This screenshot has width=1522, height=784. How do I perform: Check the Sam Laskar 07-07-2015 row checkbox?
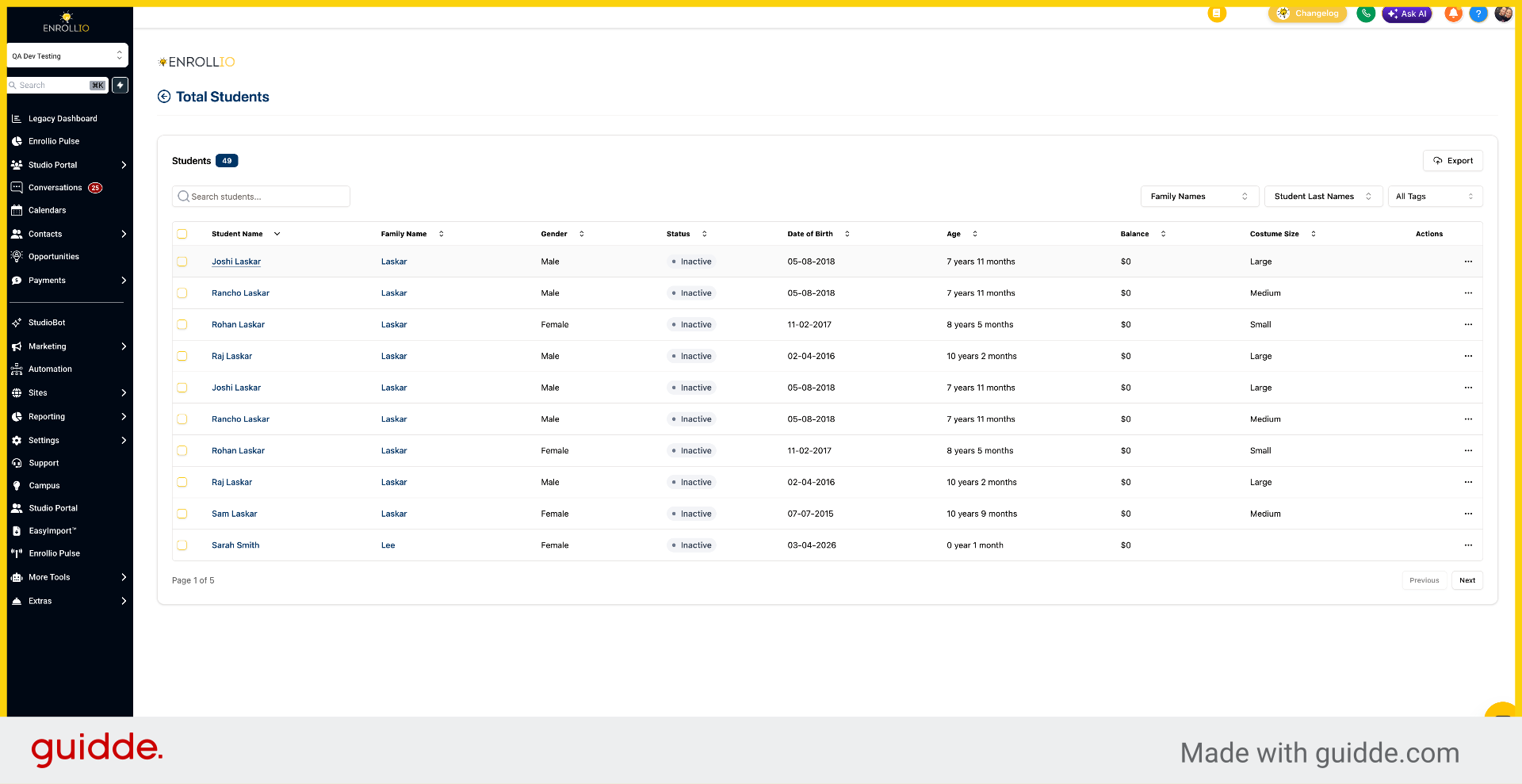(x=182, y=514)
